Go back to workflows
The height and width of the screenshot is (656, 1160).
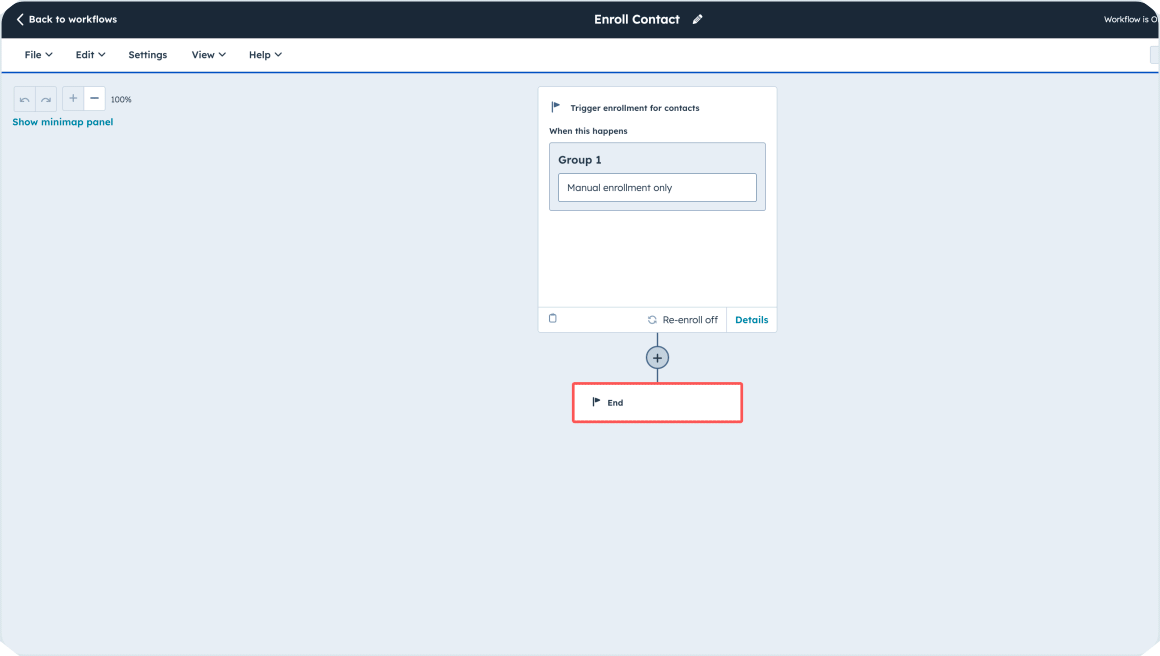pos(67,19)
